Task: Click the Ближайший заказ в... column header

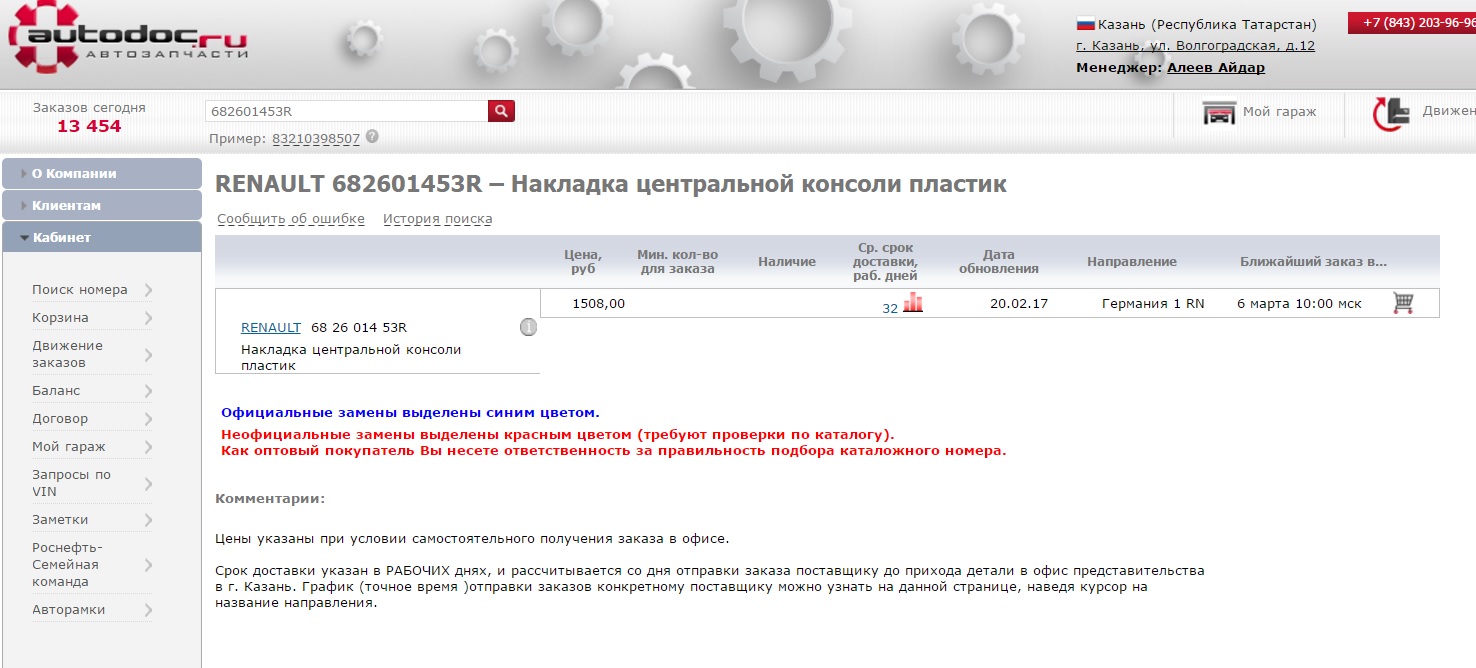Action: (x=1314, y=262)
